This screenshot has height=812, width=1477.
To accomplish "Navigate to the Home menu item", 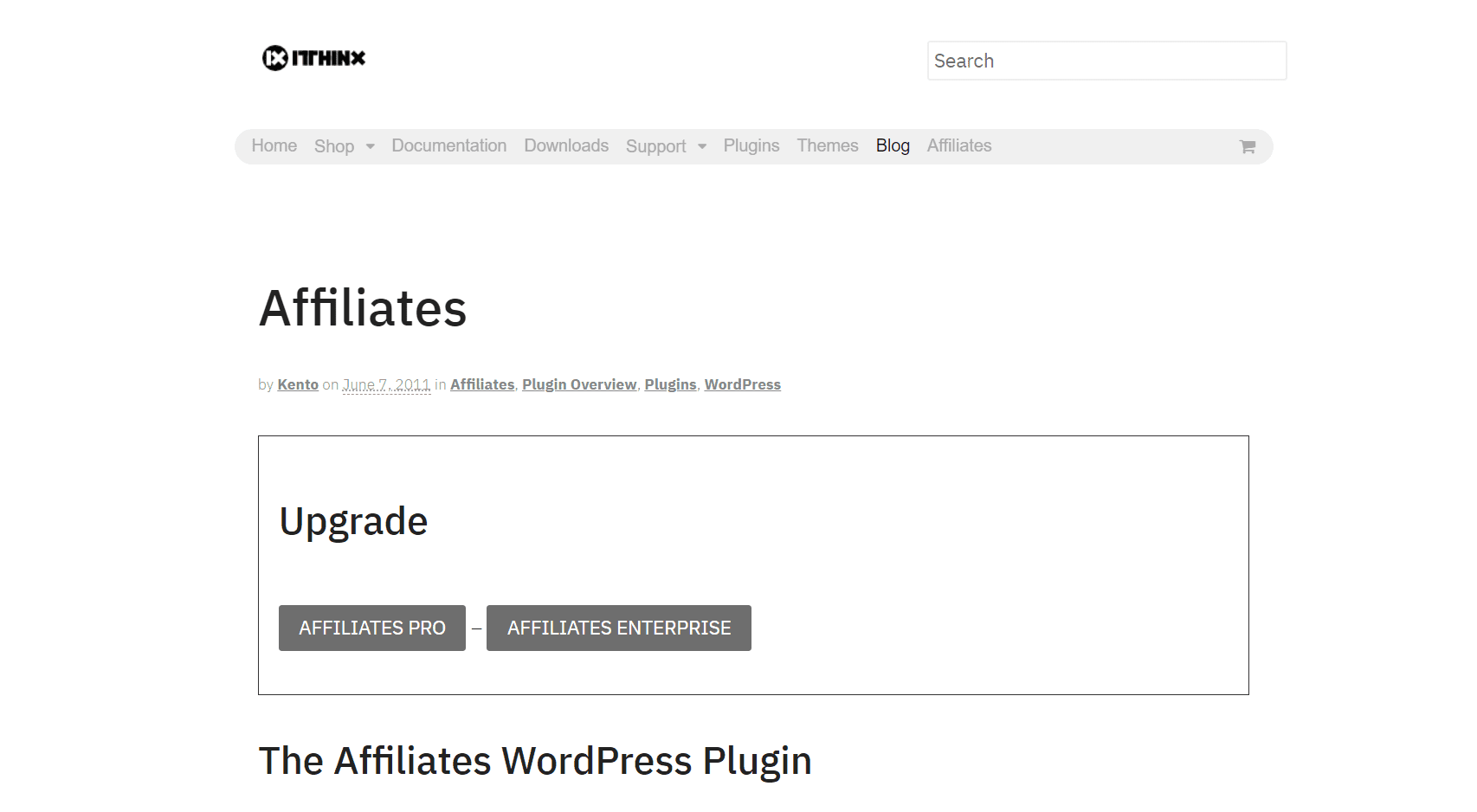I will click(274, 145).
